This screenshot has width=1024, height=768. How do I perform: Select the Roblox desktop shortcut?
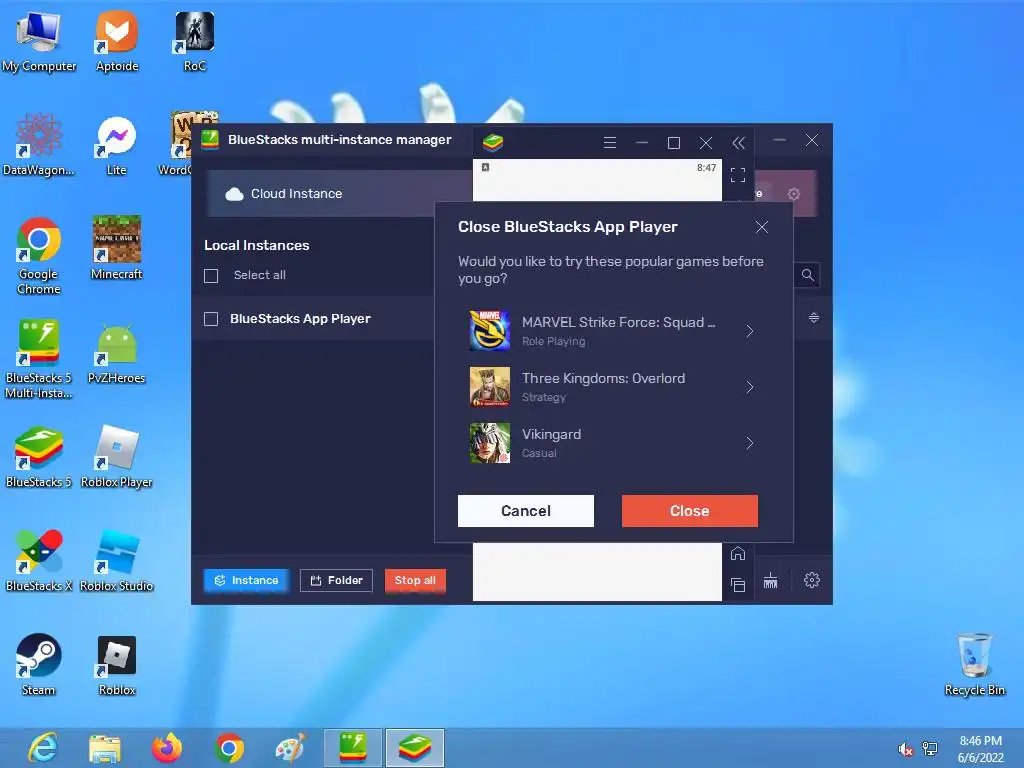117,664
